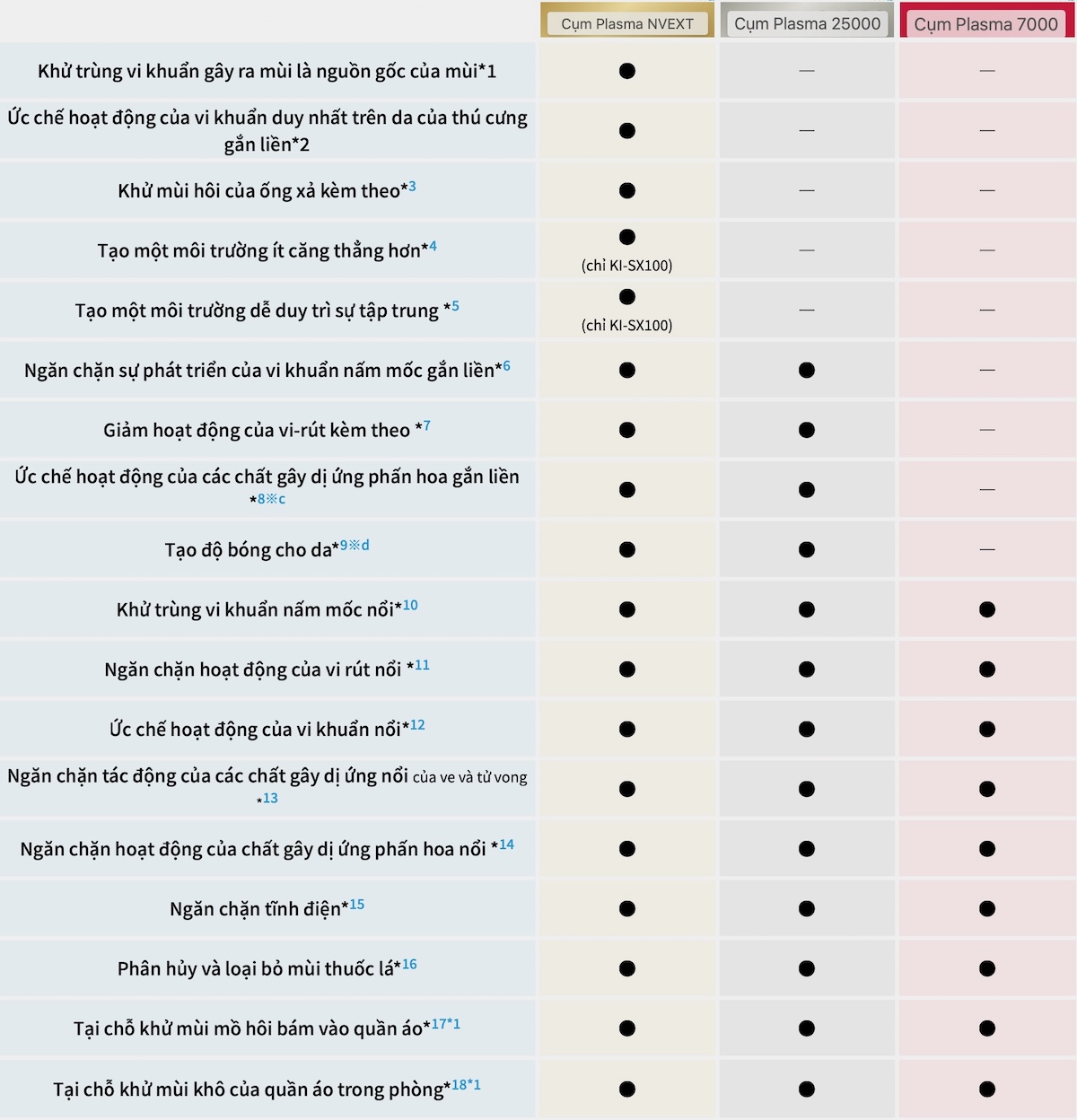Viewport: 1077px width, 1120px height.
Task: Click footnote 3 link after 'ống xả kèm theo'
Action: coord(412,187)
